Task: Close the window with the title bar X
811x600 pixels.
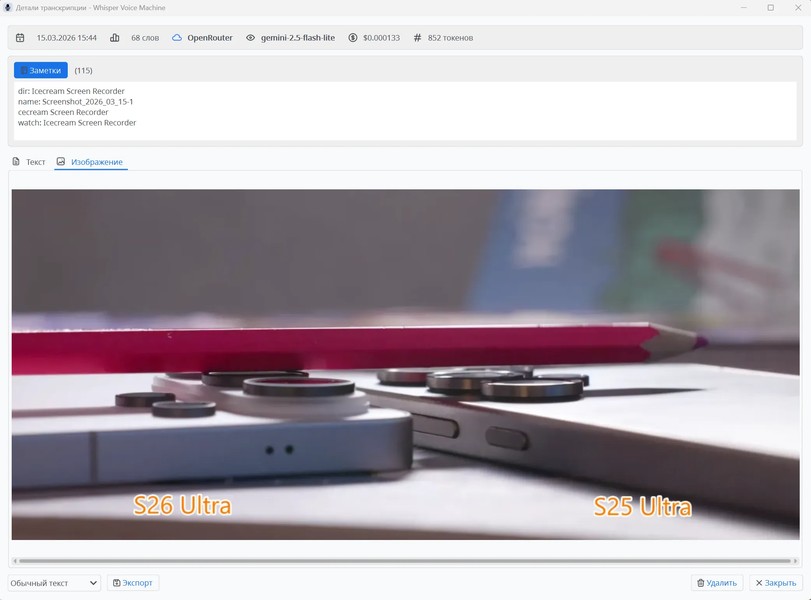Action: (x=798, y=8)
